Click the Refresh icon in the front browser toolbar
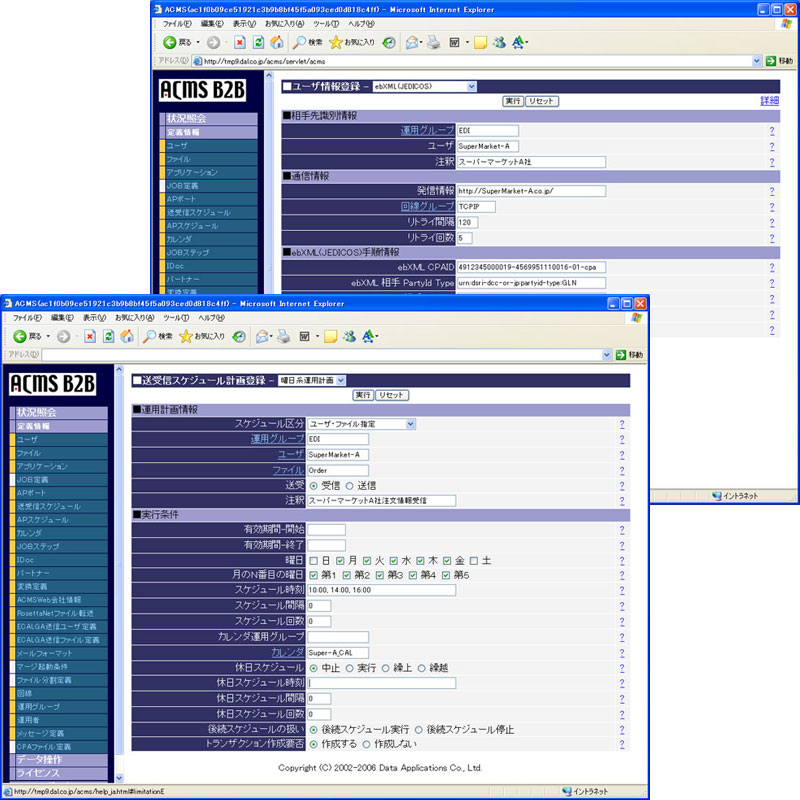Image resolution: width=800 pixels, height=800 pixels. [x=108, y=336]
